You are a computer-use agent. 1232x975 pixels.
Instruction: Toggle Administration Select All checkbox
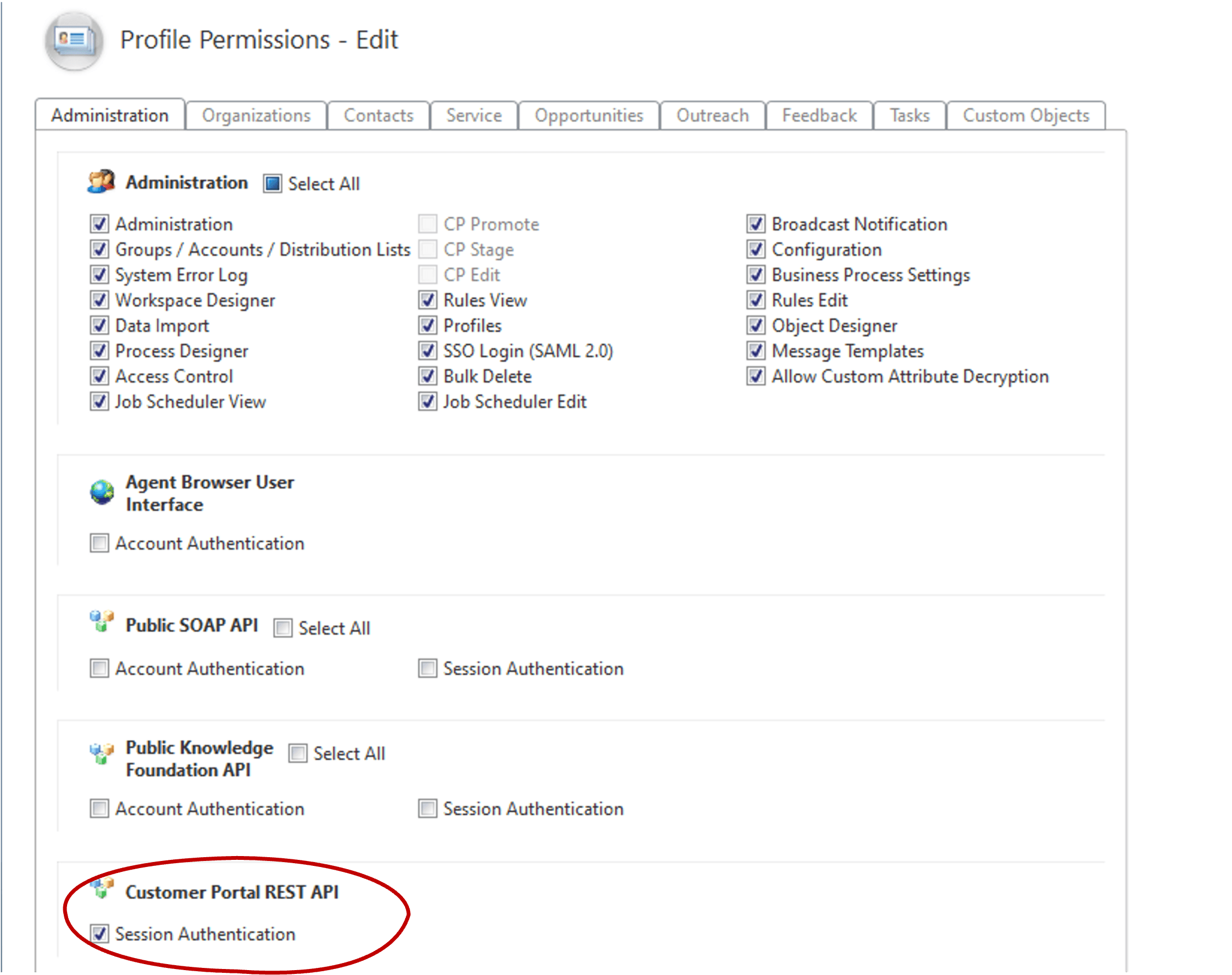pyautogui.click(x=272, y=184)
